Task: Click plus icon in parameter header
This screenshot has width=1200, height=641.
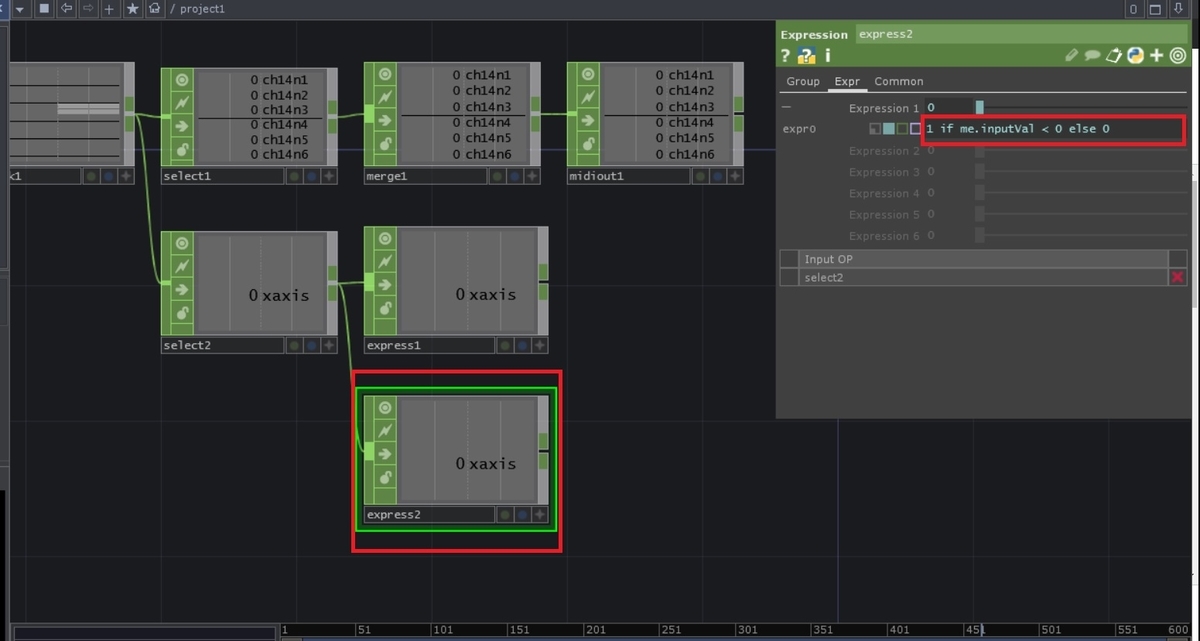Action: click(x=1157, y=56)
